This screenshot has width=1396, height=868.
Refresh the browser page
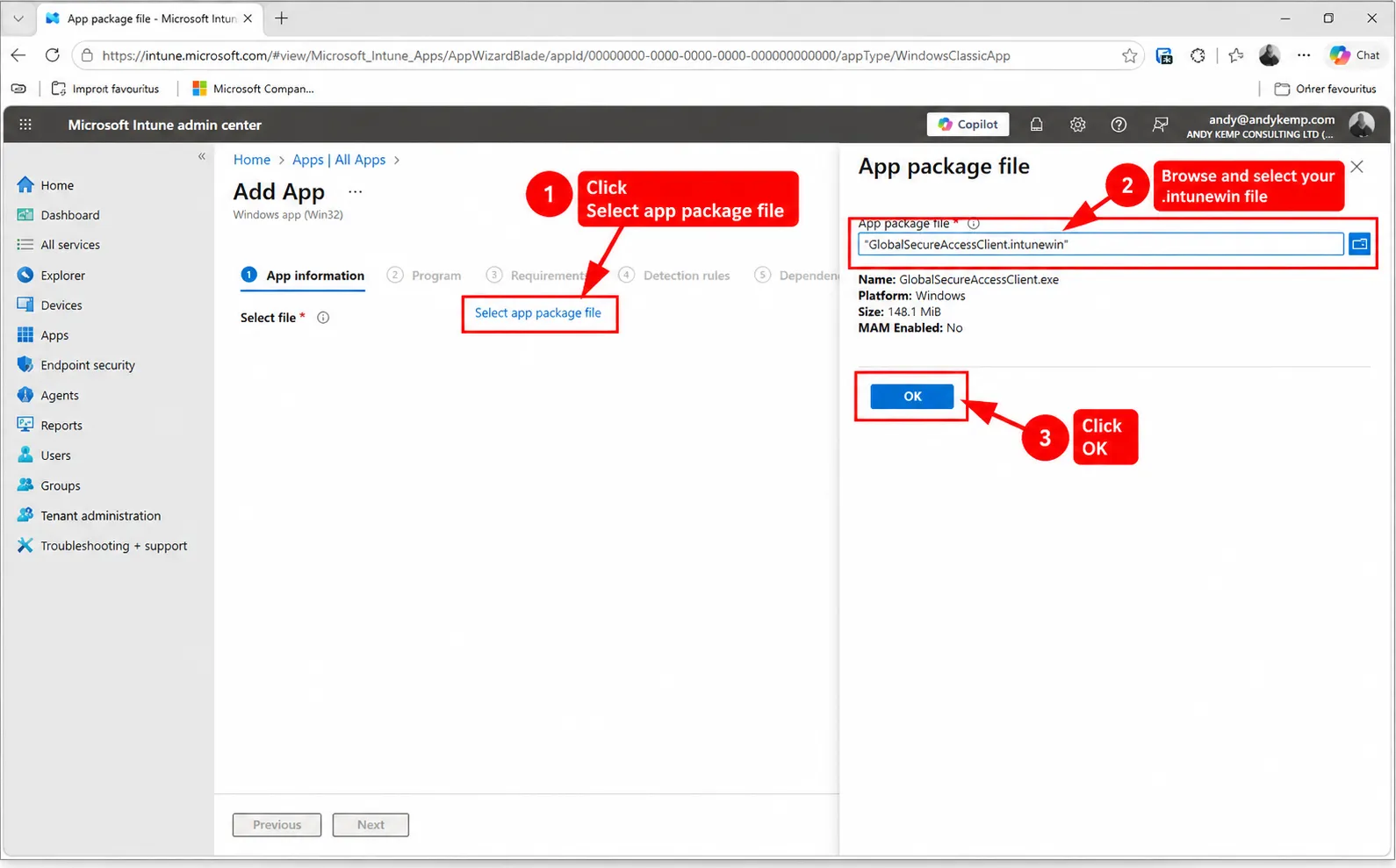52,55
